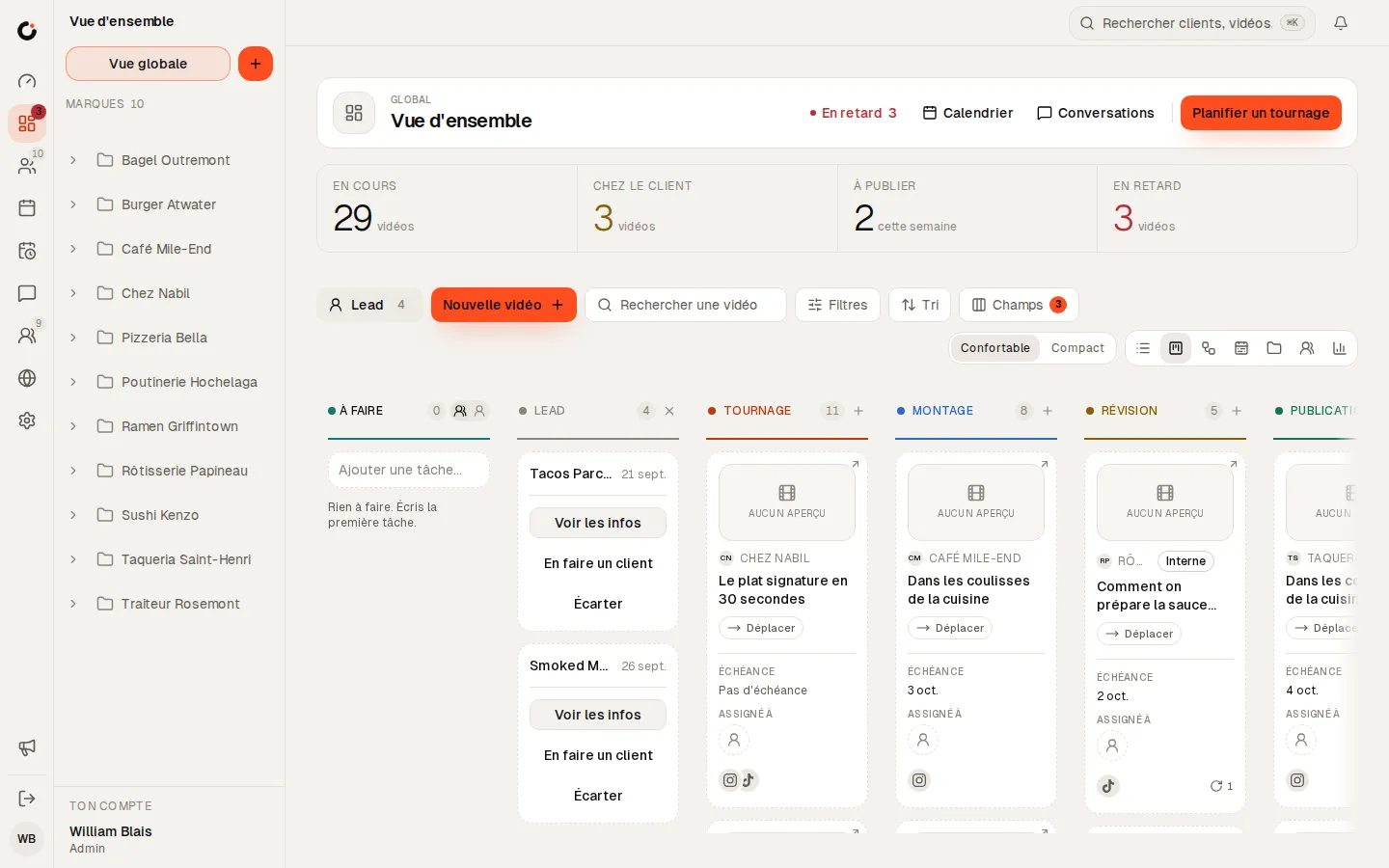Click in Rechercher une vidéo field

[686, 305]
